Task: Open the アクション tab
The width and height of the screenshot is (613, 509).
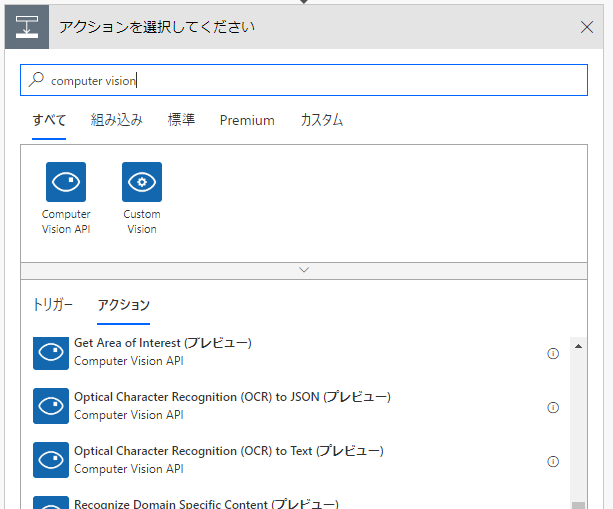Action: point(124,305)
